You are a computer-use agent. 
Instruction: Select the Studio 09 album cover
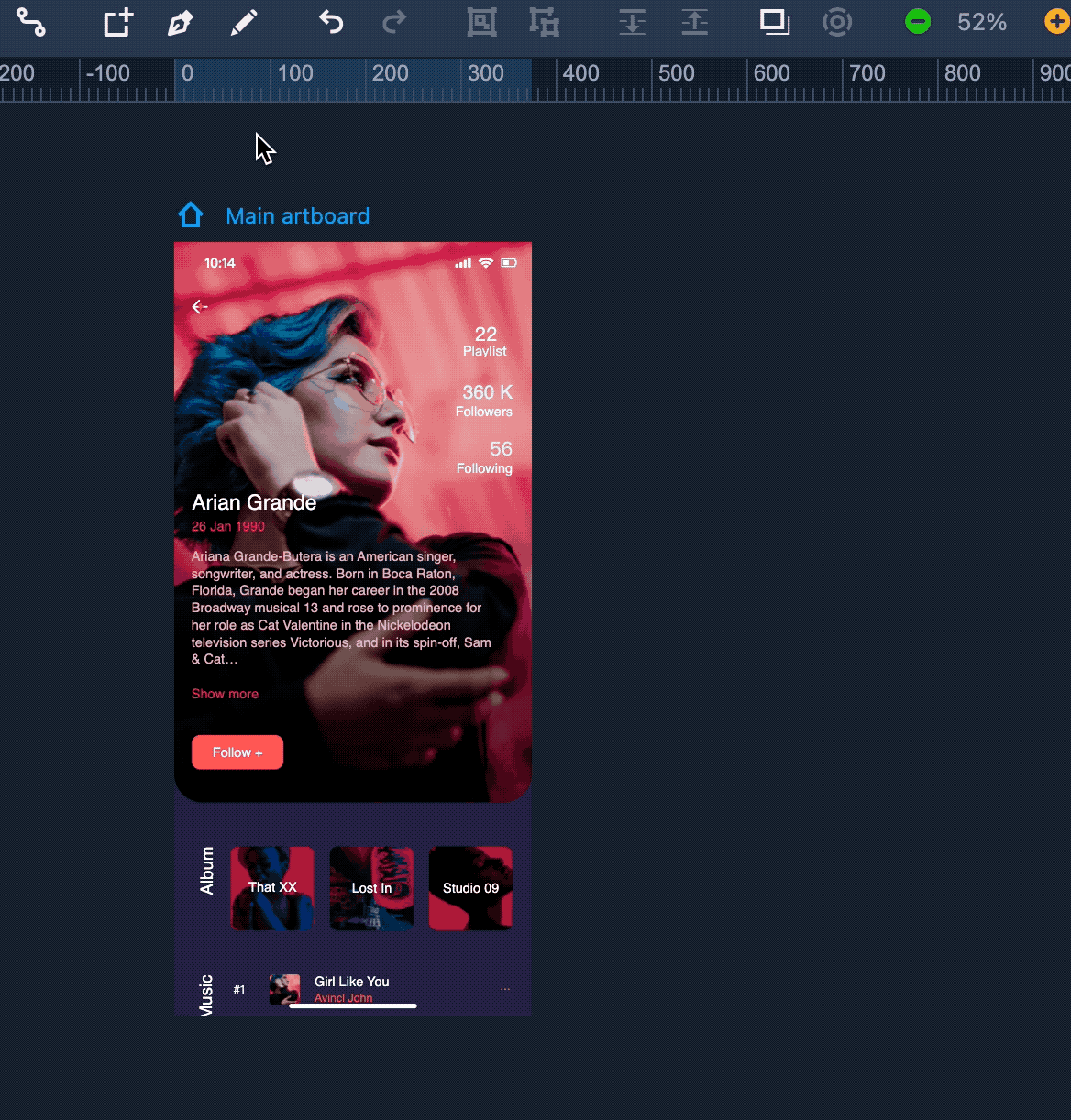[x=470, y=888]
